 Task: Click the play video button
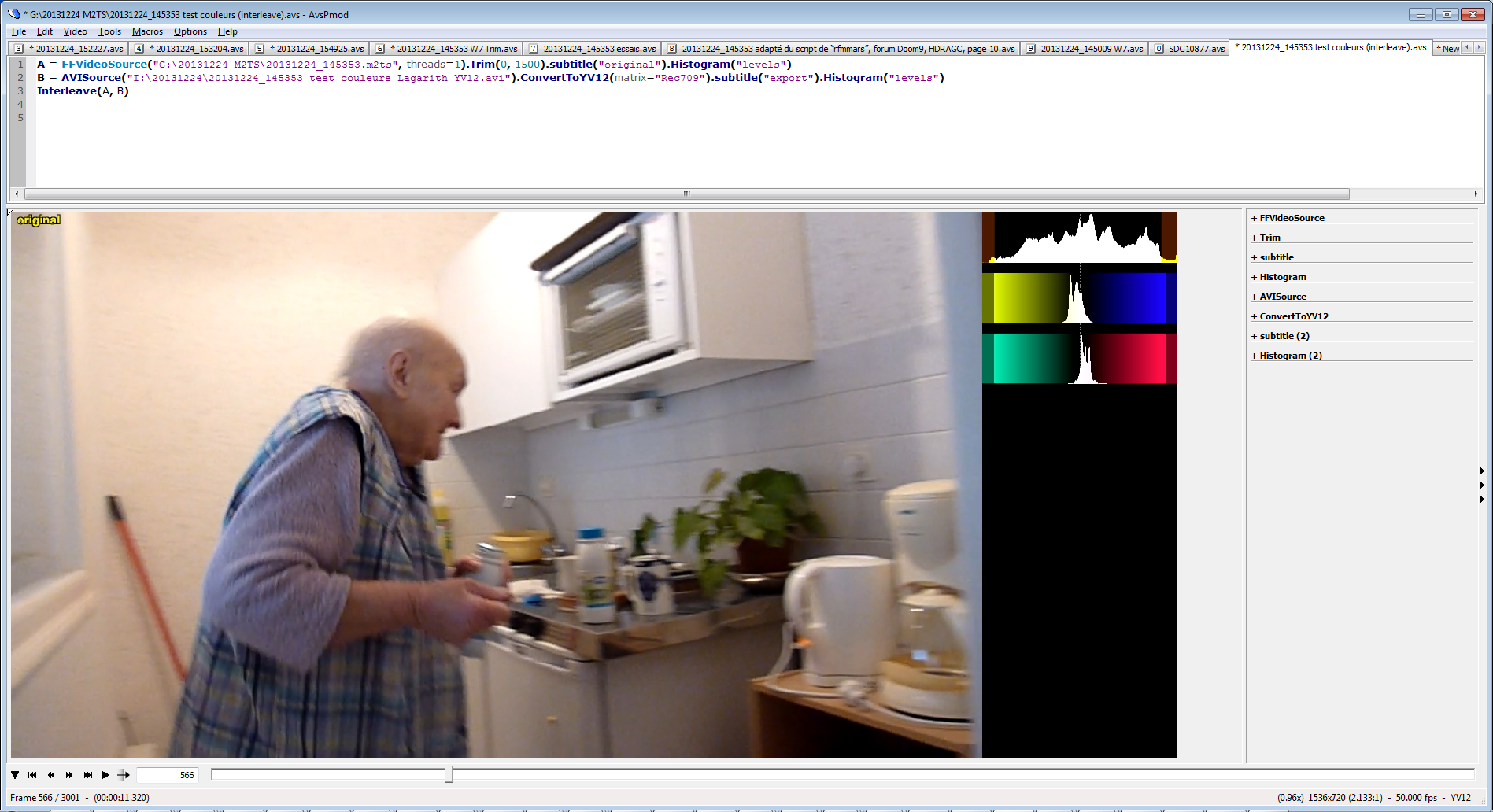coord(105,775)
